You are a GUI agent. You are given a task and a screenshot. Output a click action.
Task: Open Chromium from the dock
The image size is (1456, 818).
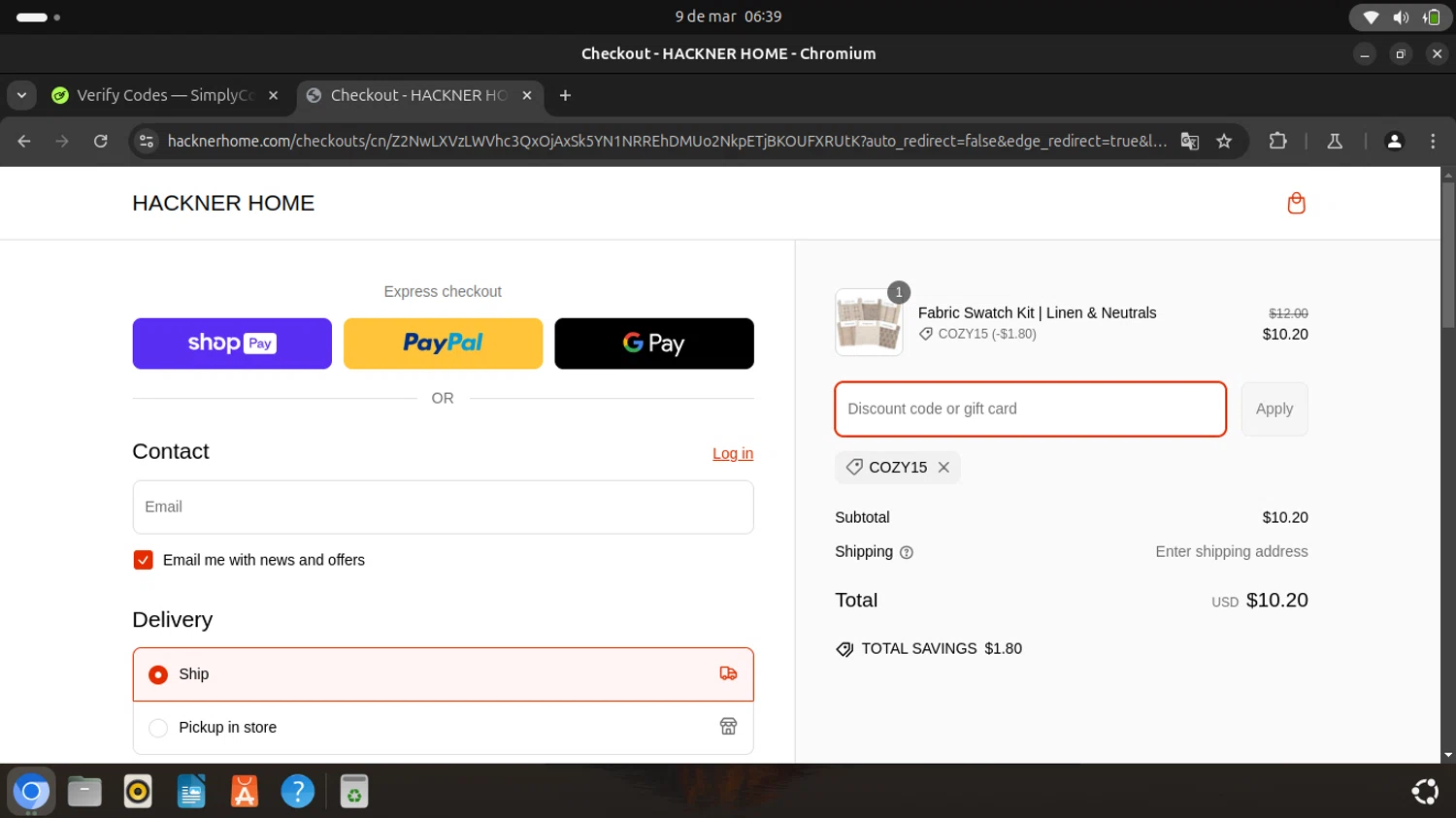coord(31,792)
